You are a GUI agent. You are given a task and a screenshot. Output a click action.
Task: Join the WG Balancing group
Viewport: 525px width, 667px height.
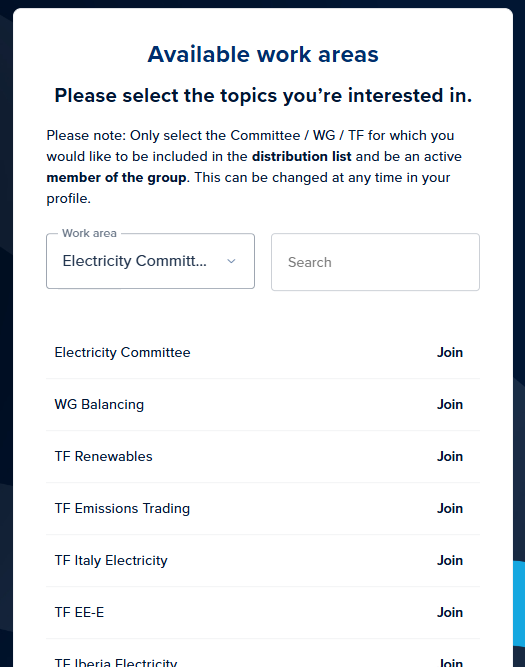(x=450, y=405)
